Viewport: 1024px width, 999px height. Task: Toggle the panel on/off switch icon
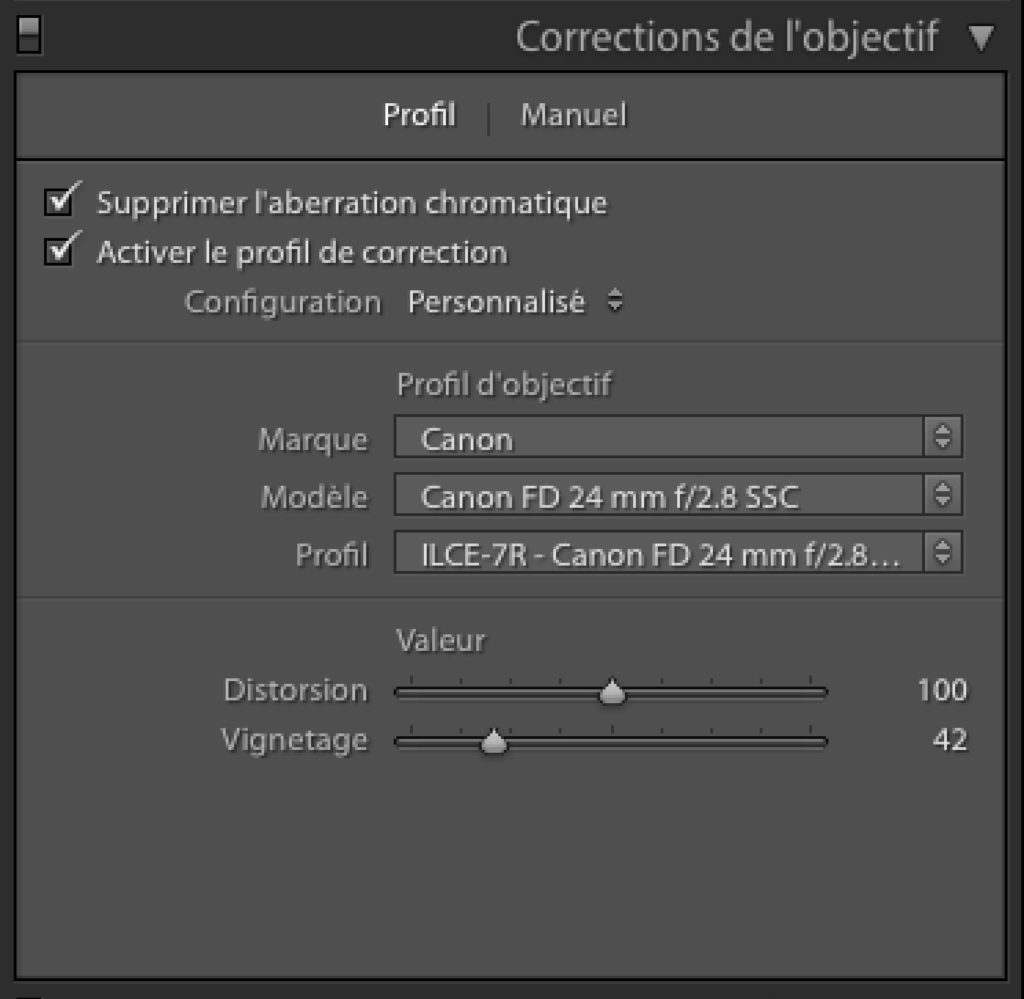click(x=31, y=38)
